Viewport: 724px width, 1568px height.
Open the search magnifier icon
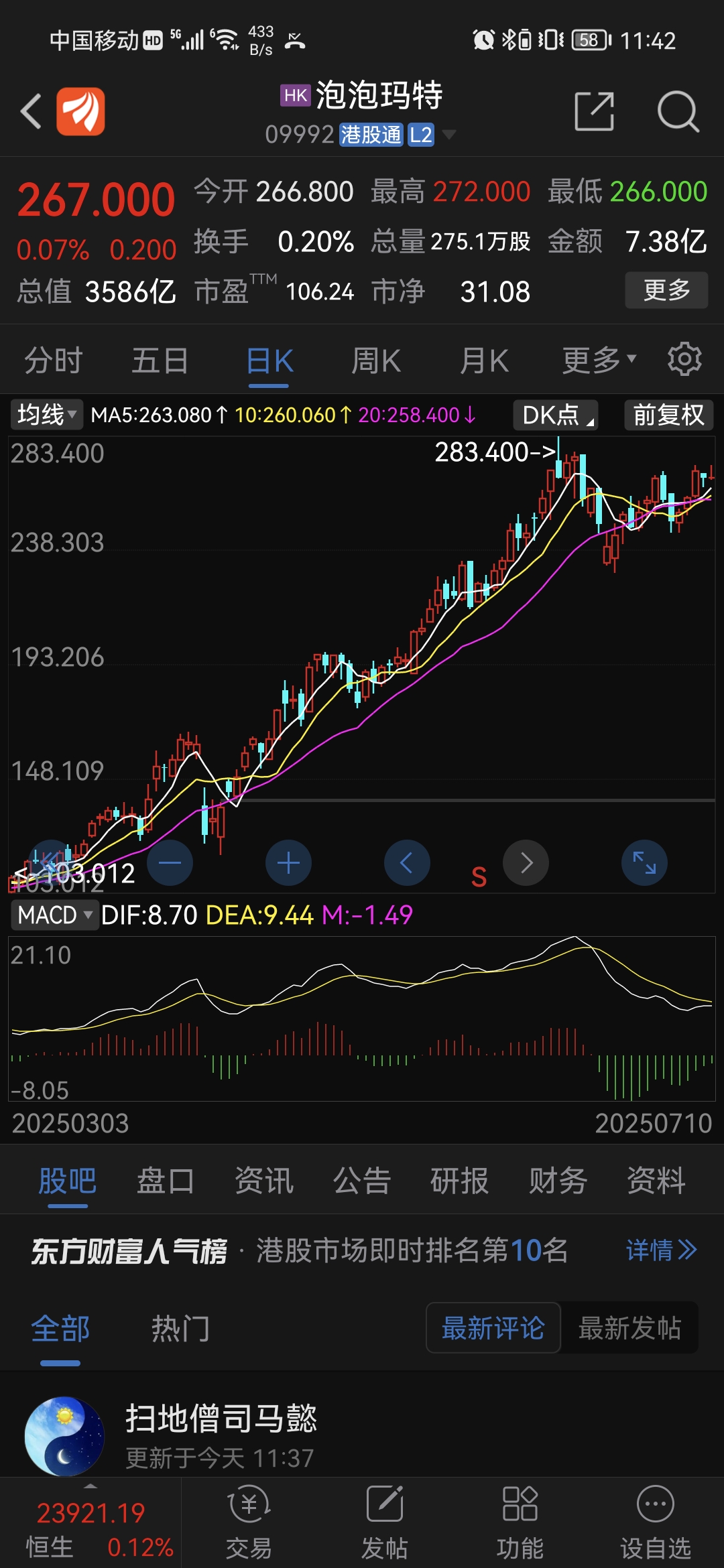point(678,111)
